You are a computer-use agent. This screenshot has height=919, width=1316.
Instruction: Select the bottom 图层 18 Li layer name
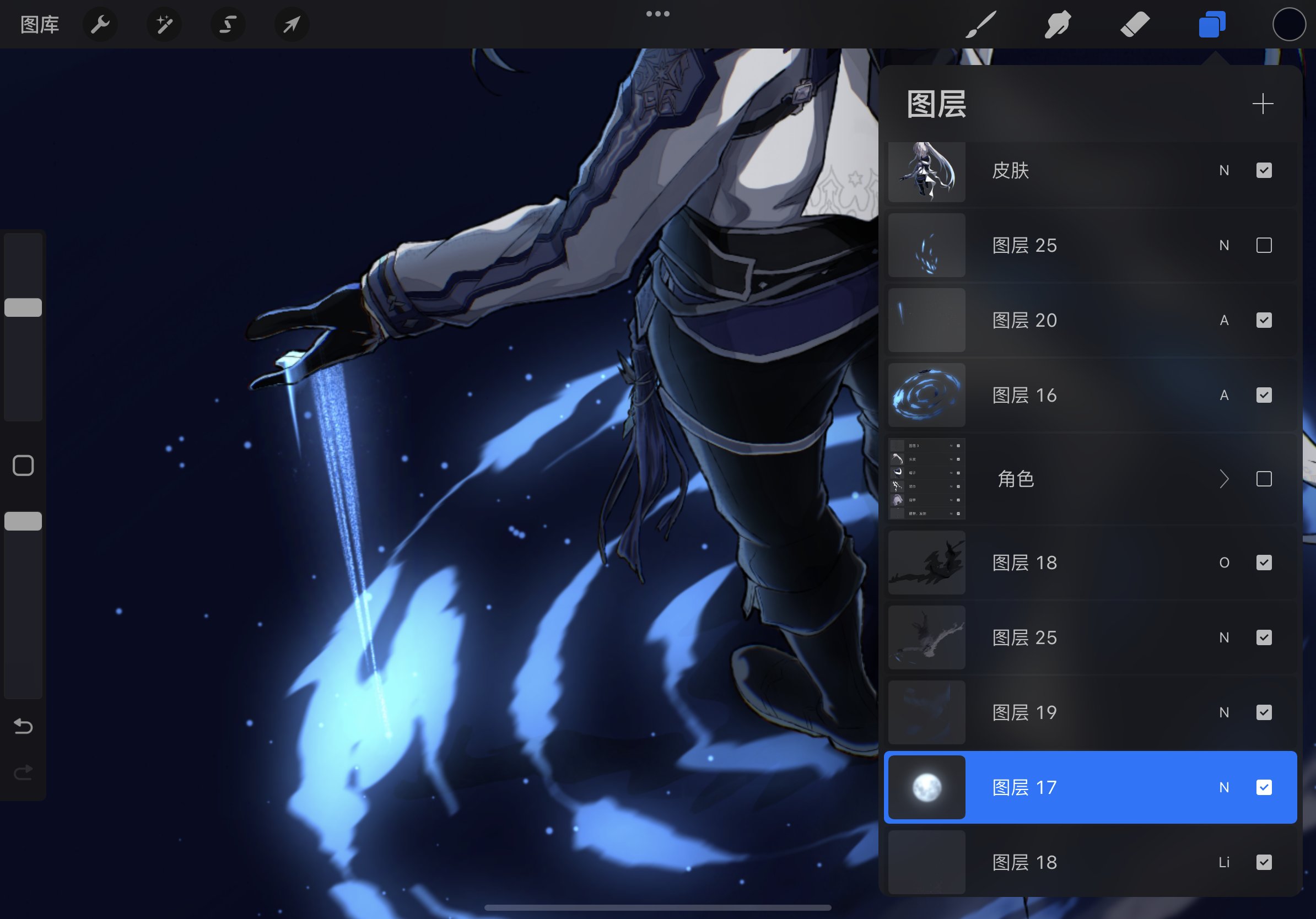point(1025,862)
